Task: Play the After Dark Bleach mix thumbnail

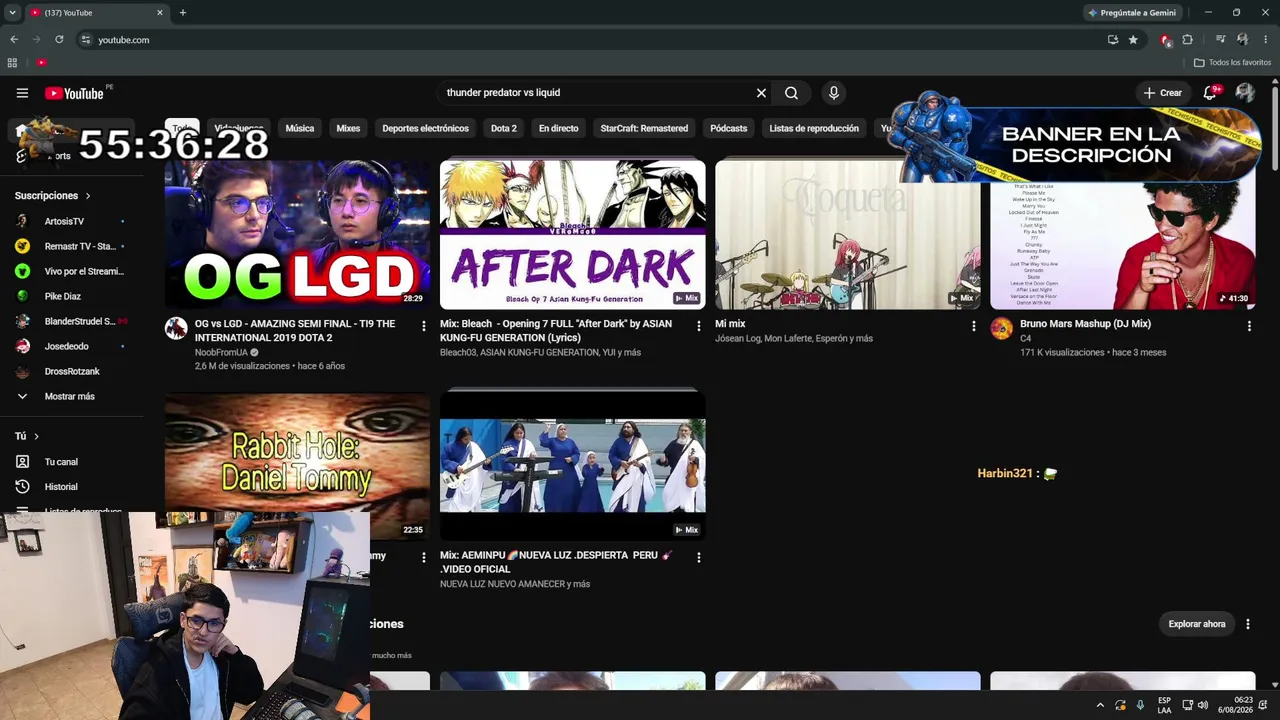Action: click(572, 234)
